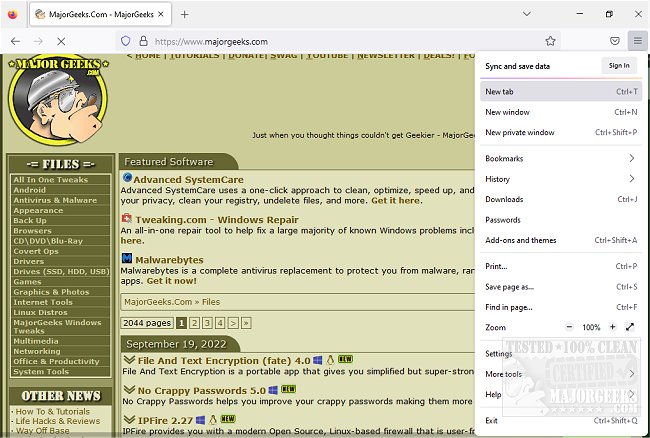650x438 pixels.
Task: Click the site security padlock icon
Action: click(143, 41)
